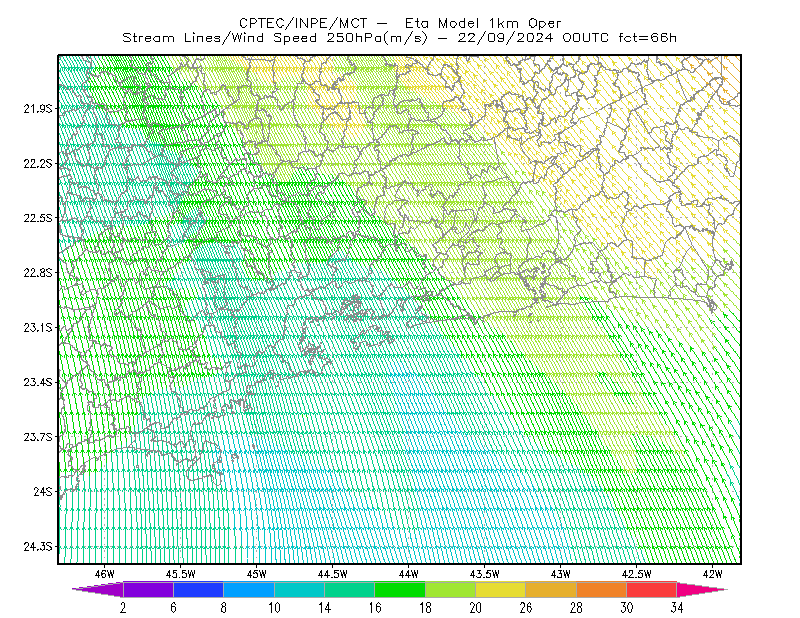
Task: Click the subtitle 'Stream Lines/Wind Speed 250hPa(m/s)'
Action: pos(274,38)
